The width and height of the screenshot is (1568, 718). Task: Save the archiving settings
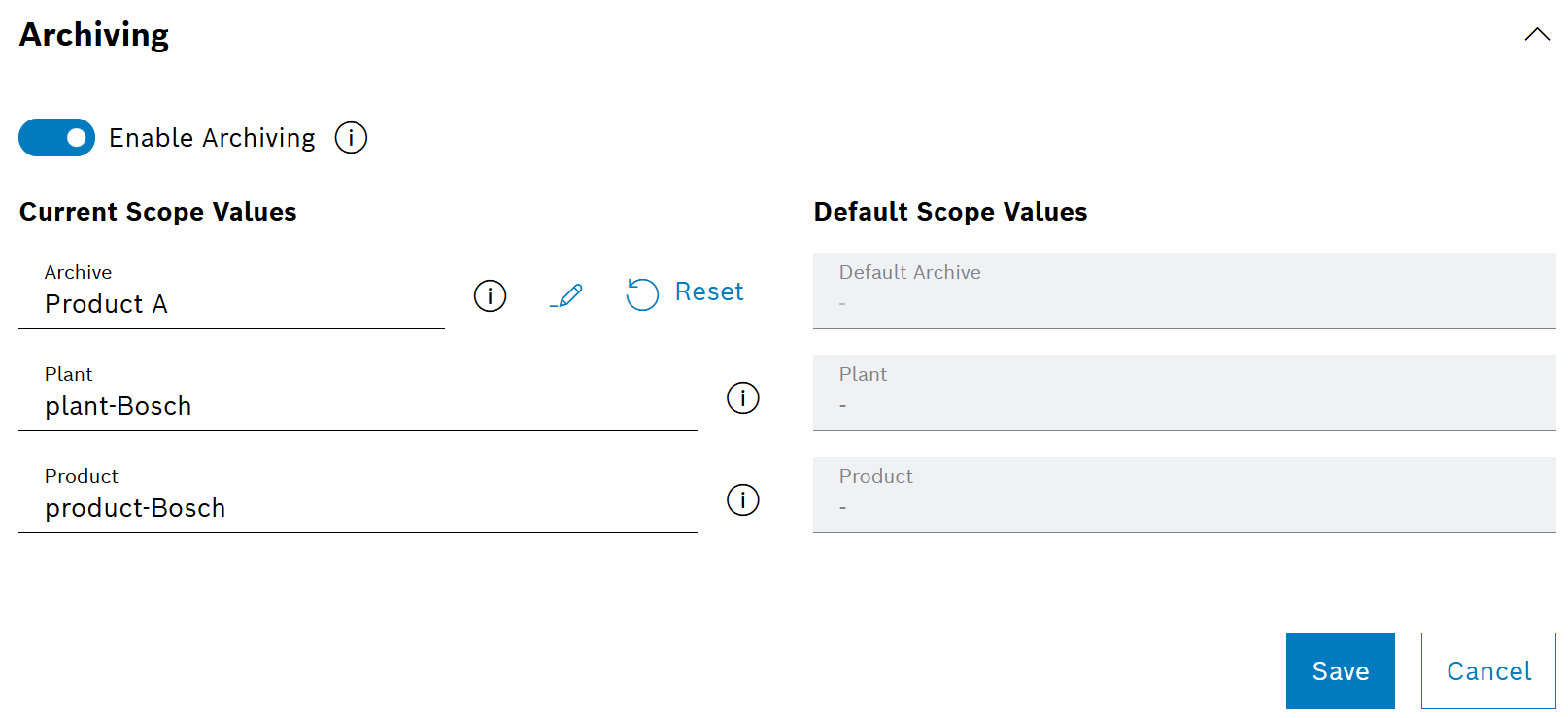point(1341,670)
